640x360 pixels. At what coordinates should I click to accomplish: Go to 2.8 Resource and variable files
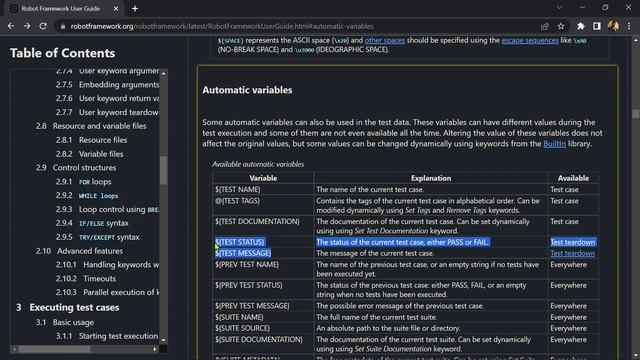pos(91,126)
